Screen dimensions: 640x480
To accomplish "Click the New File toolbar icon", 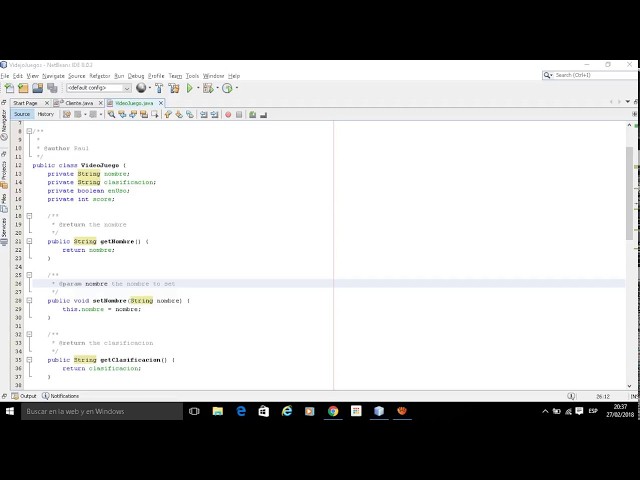I will click(x=9, y=88).
